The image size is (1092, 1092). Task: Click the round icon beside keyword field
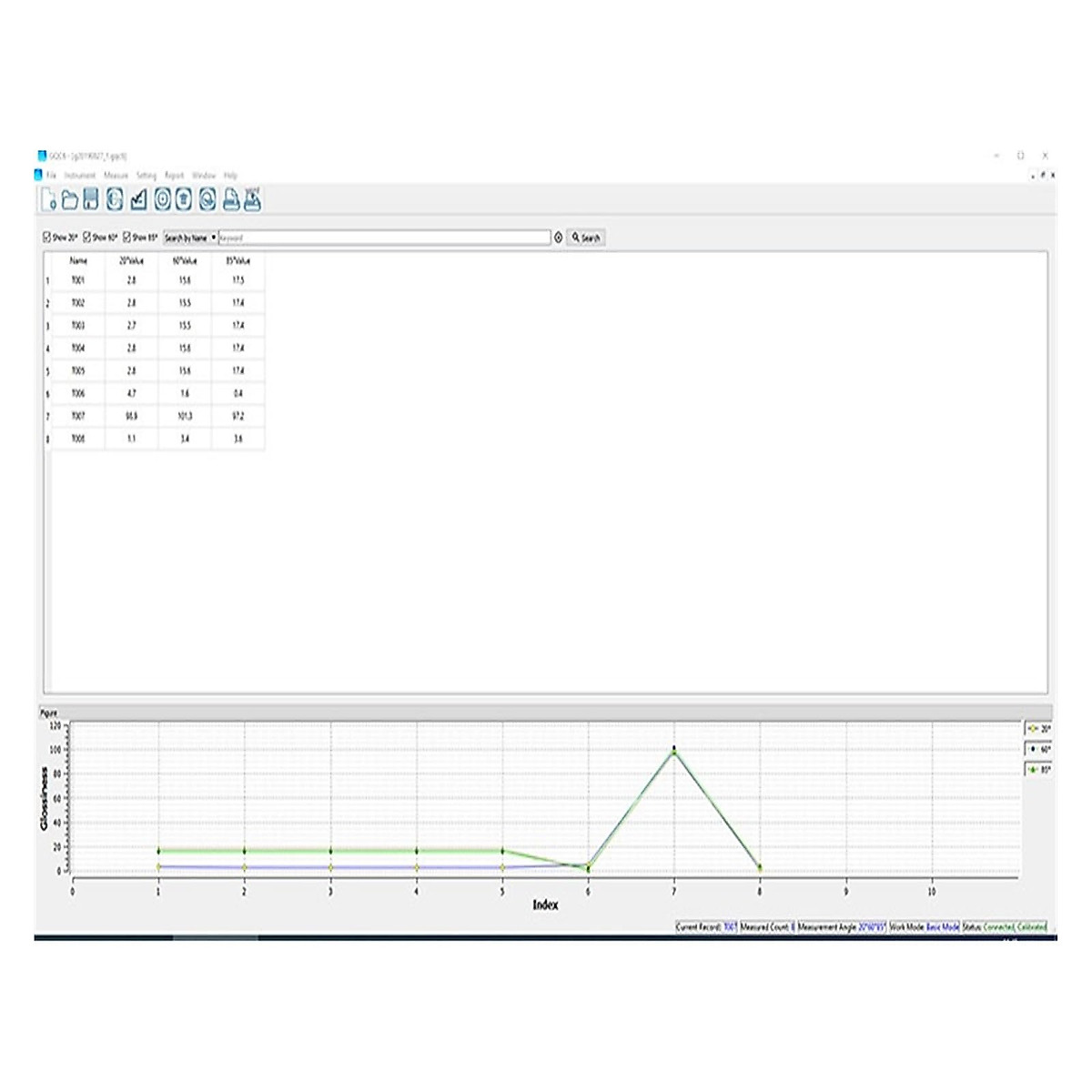pyautogui.click(x=558, y=238)
